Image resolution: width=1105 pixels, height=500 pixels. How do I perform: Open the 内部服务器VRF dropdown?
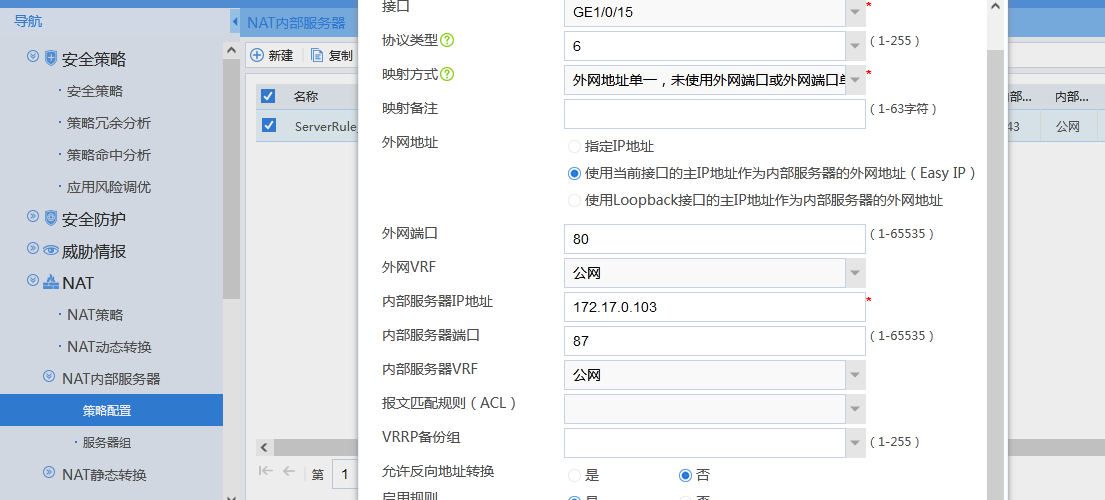(x=856, y=375)
